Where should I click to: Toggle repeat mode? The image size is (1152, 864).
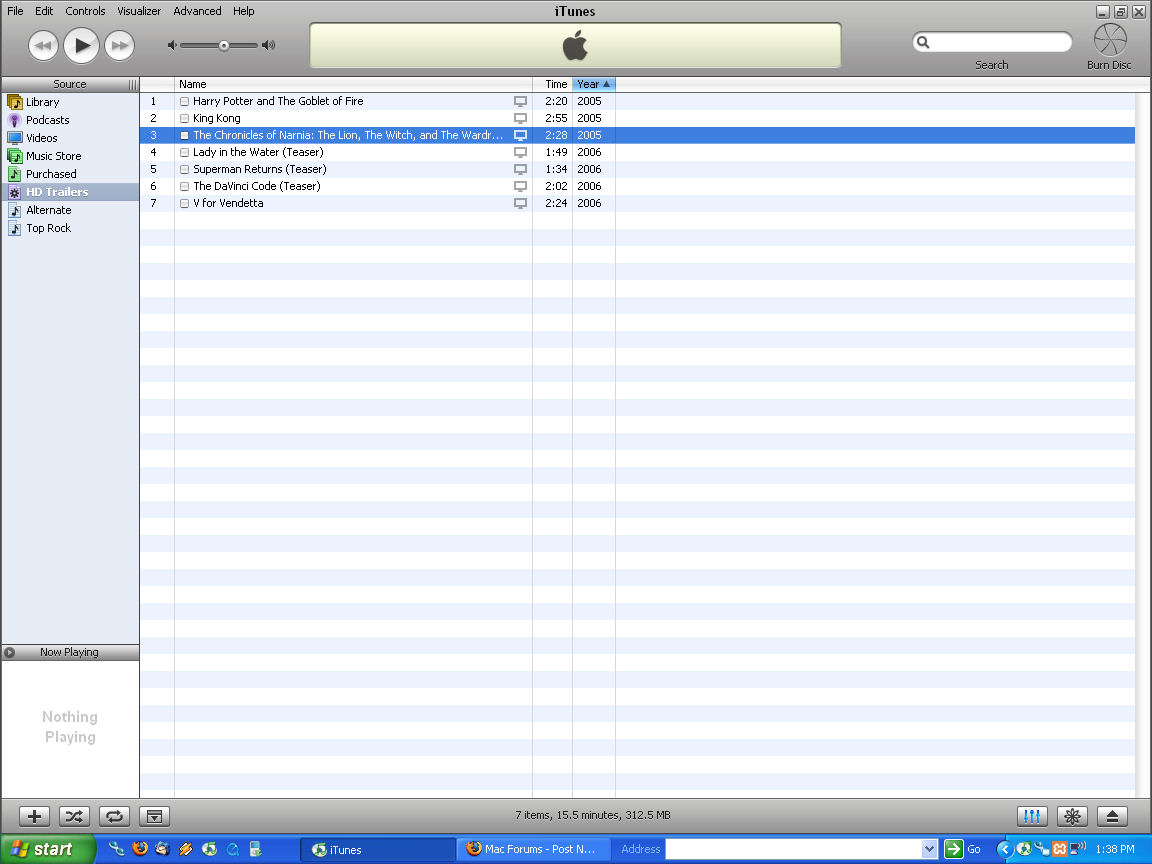click(114, 816)
